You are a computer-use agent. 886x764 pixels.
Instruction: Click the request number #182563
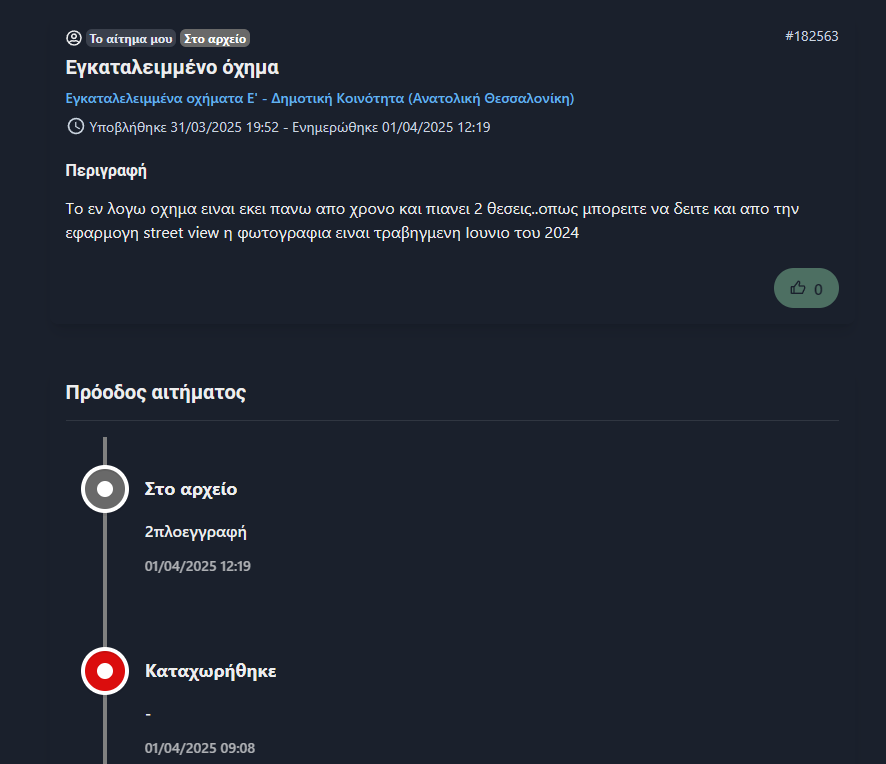811,36
